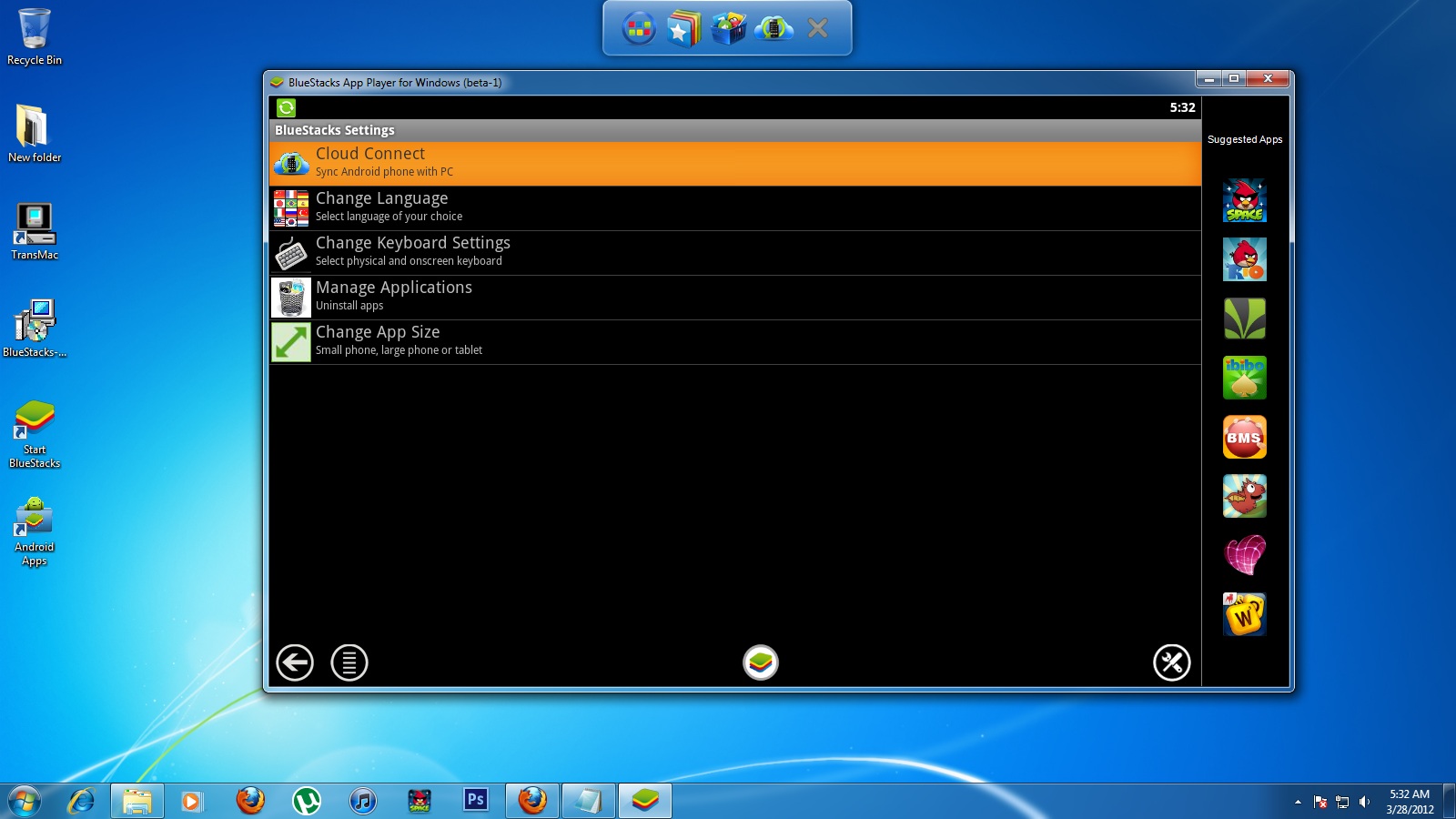
Task: Show hidden system tray icons
Action: (x=1298, y=802)
